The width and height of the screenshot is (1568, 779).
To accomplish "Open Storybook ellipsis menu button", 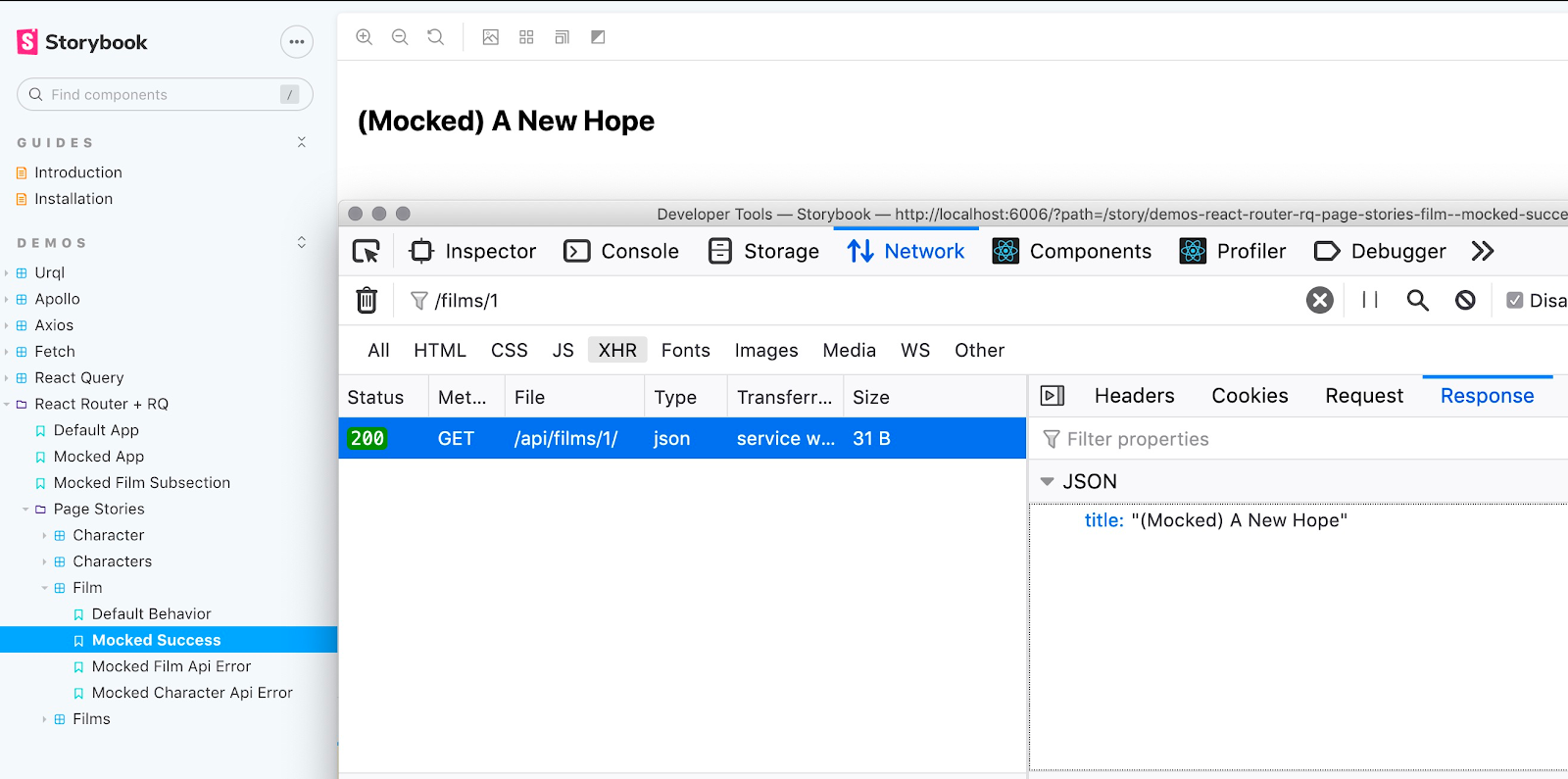I will point(297,42).
